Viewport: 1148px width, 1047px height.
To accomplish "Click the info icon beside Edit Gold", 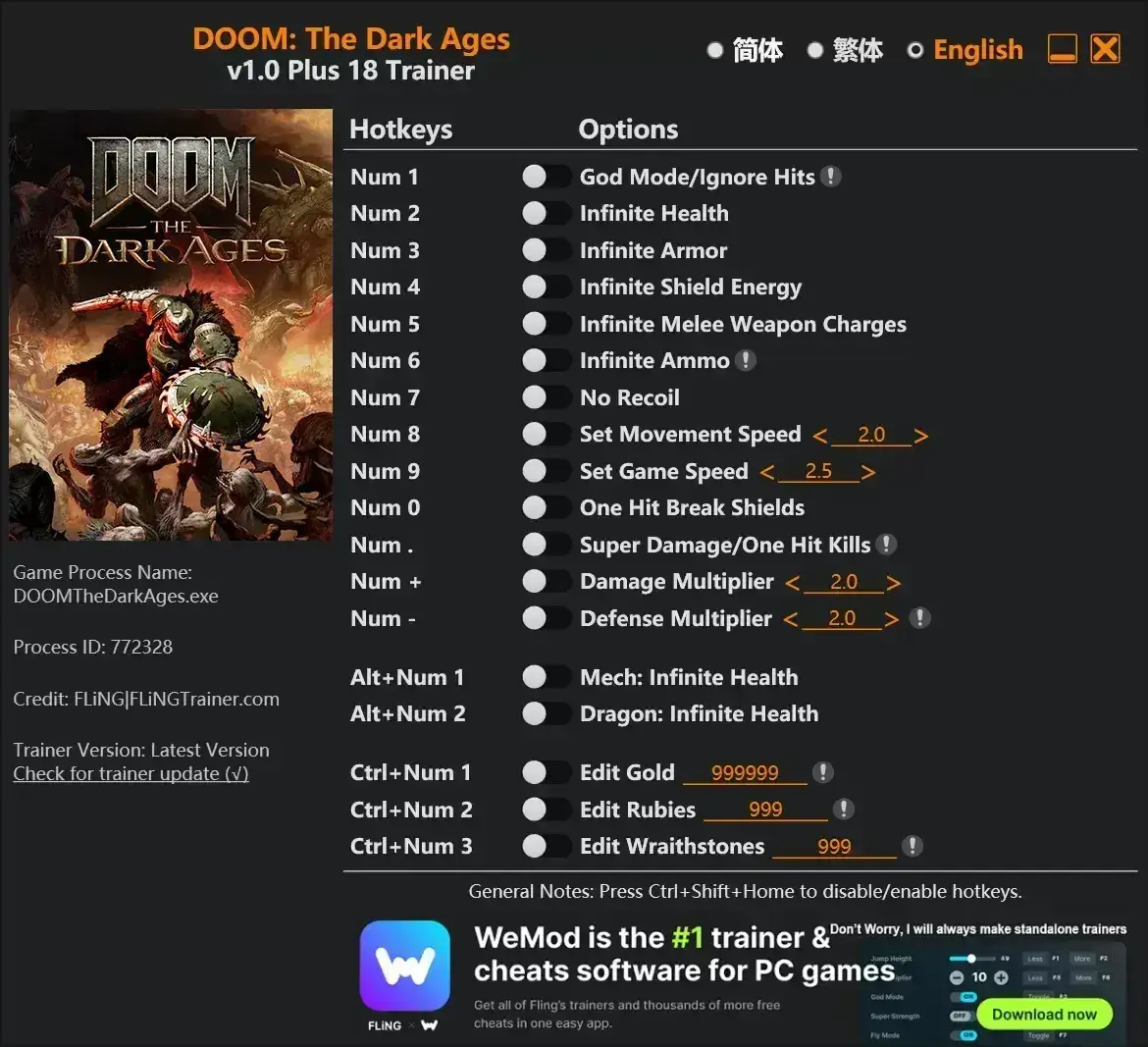I will pyautogui.click(x=823, y=772).
